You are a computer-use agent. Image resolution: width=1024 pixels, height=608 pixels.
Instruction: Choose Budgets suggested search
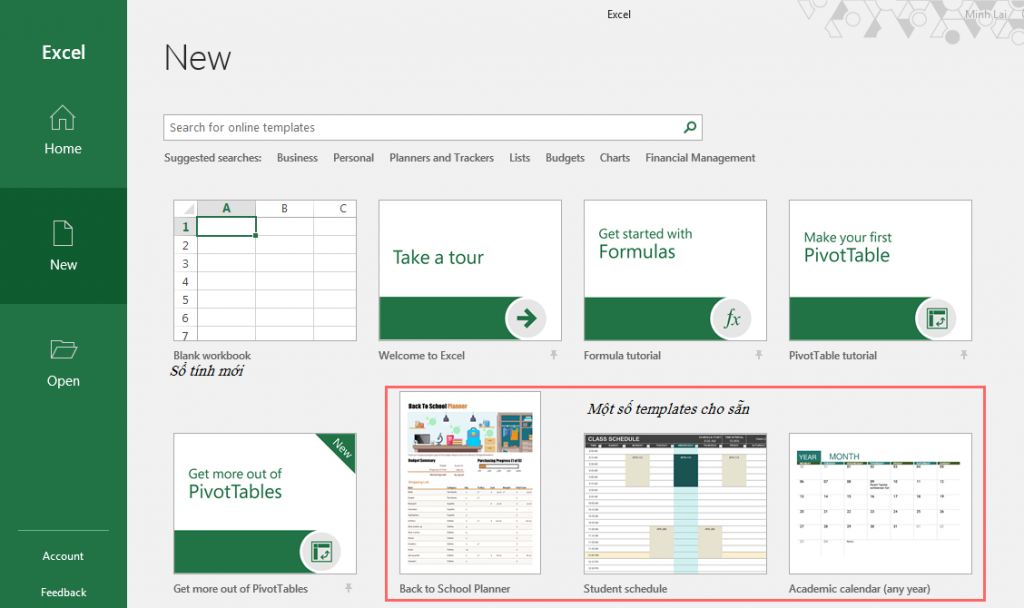click(565, 157)
